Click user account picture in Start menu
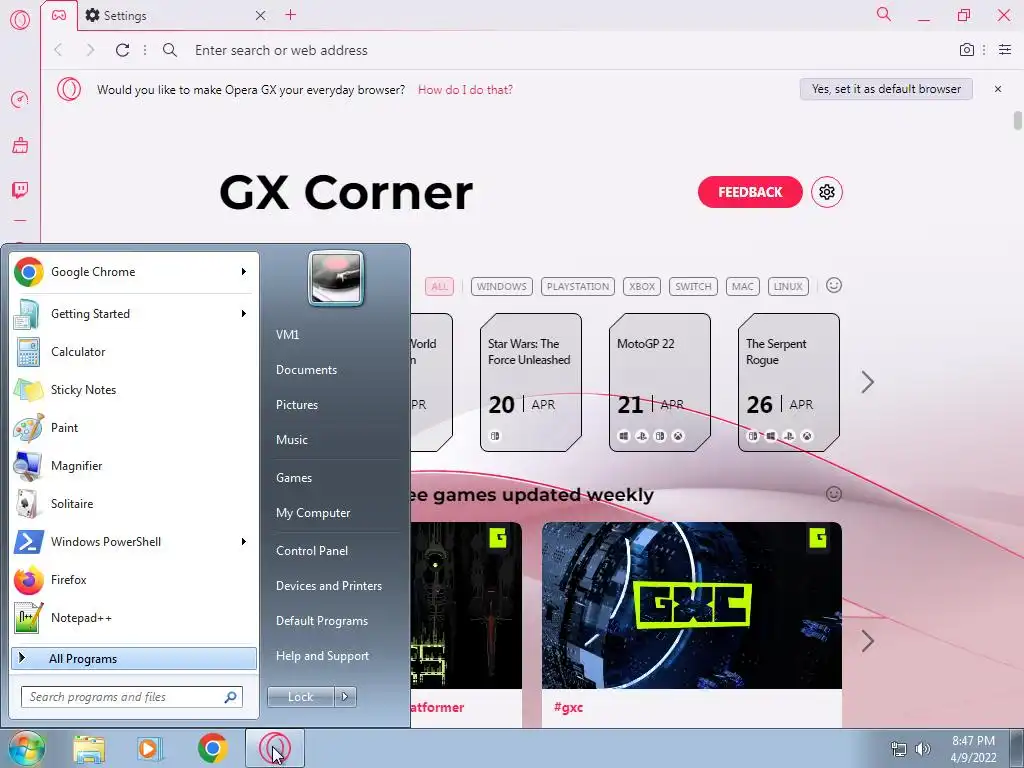The height and width of the screenshot is (768, 1024). pyautogui.click(x=336, y=278)
